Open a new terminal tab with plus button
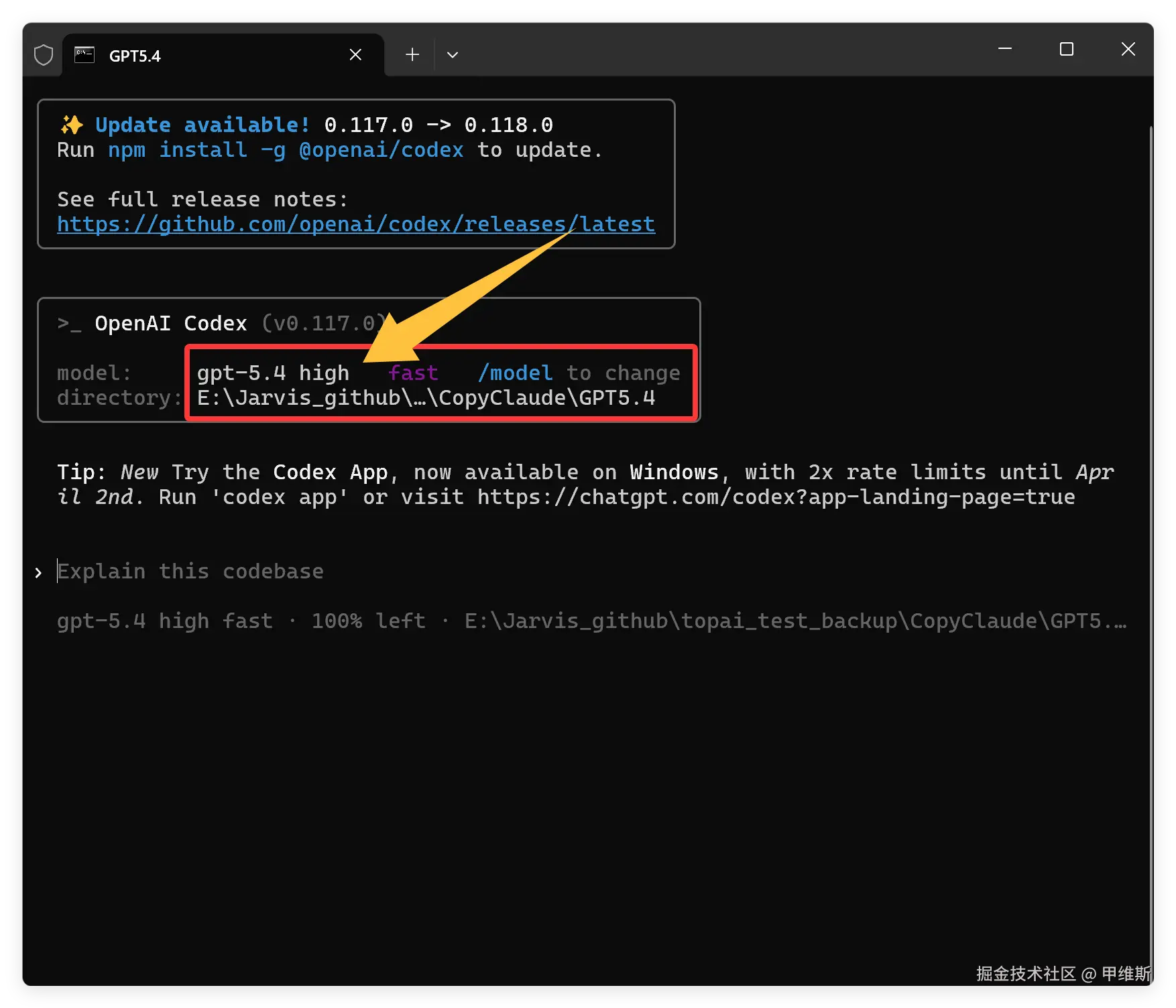The width and height of the screenshot is (1176, 1008). pyautogui.click(x=412, y=55)
